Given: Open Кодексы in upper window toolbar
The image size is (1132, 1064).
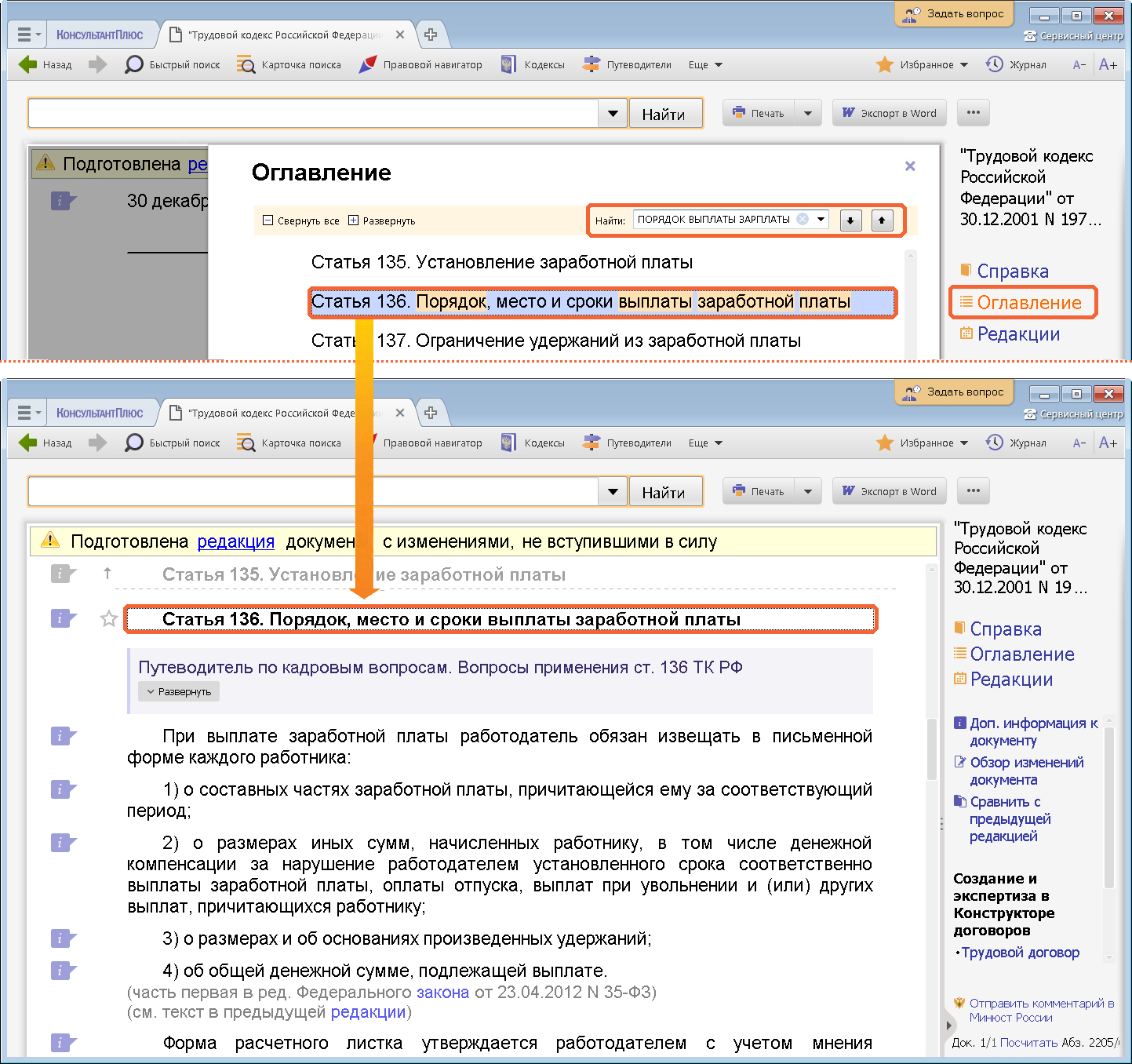Looking at the screenshot, I should pos(533,64).
